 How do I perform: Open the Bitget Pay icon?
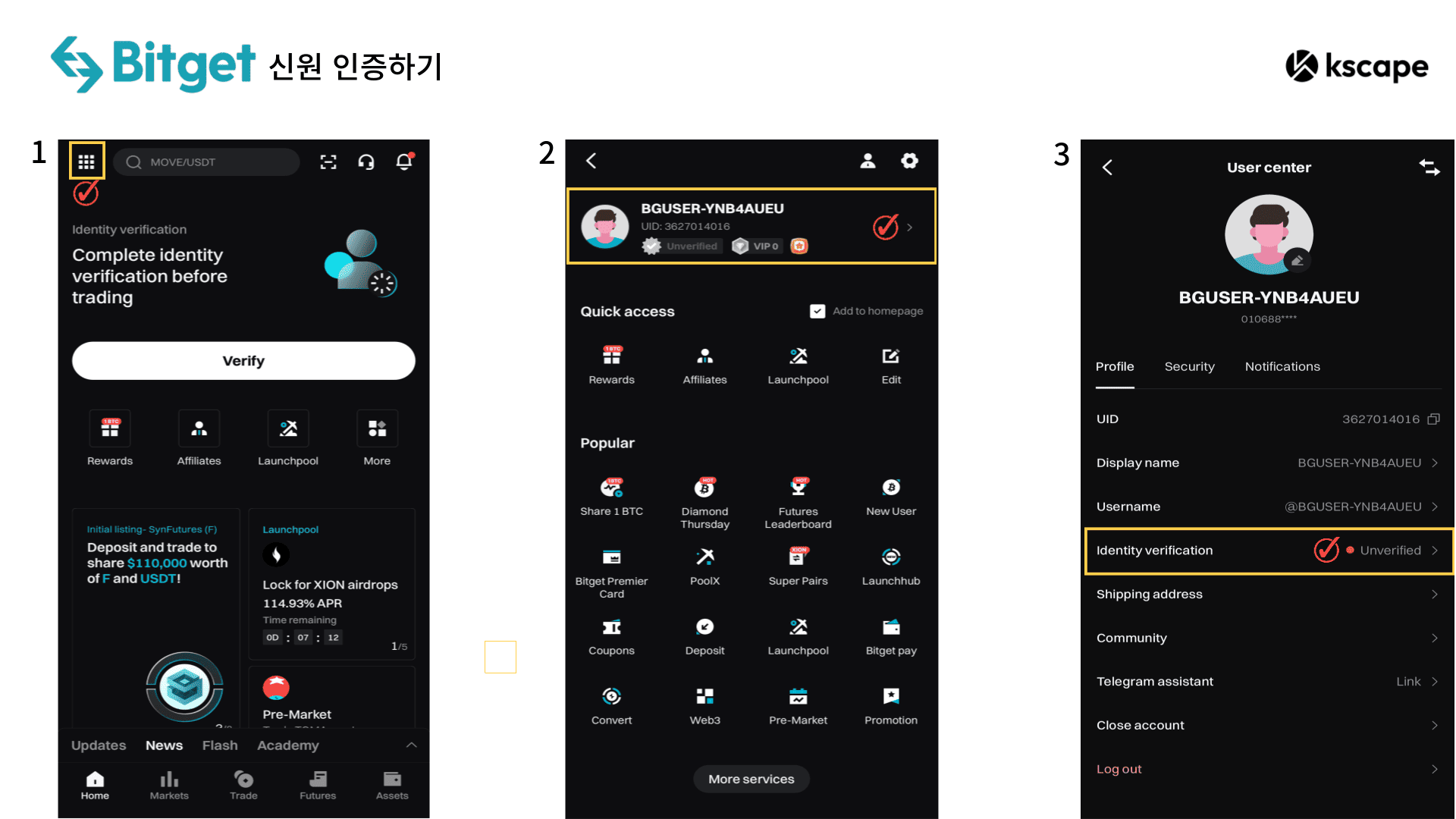pyautogui.click(x=887, y=627)
